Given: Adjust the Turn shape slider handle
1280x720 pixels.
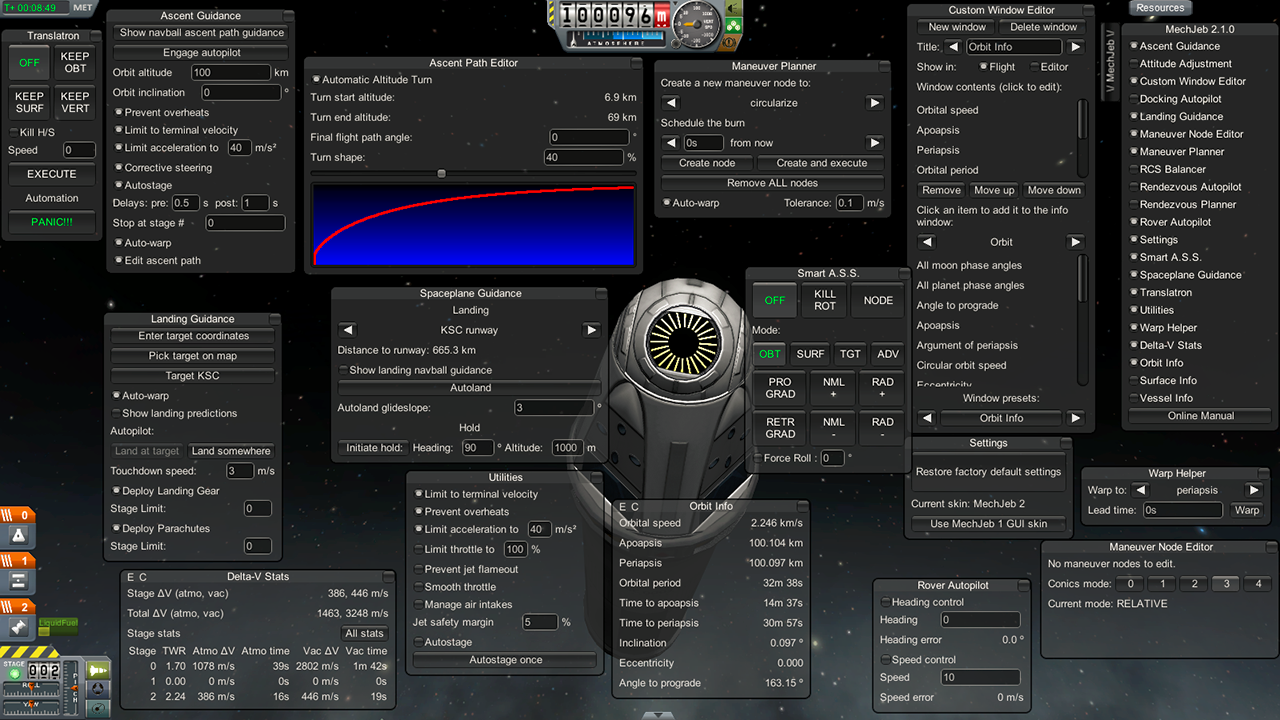Looking at the screenshot, I should [x=442, y=174].
